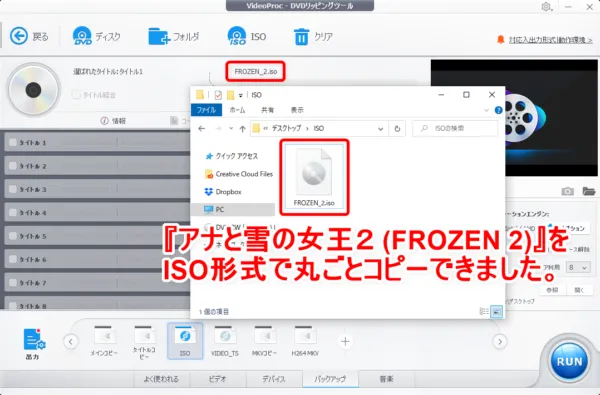
Task: Click the 開く open button
Action: coord(579,290)
